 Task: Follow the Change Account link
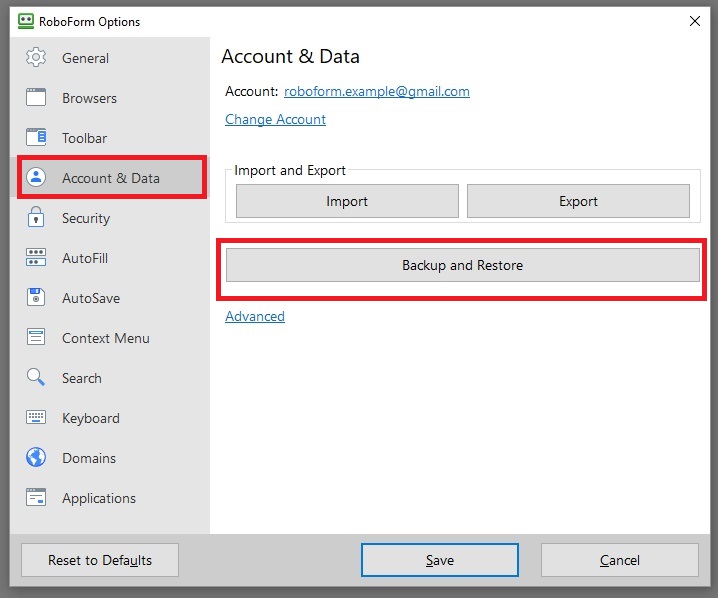pyautogui.click(x=275, y=120)
